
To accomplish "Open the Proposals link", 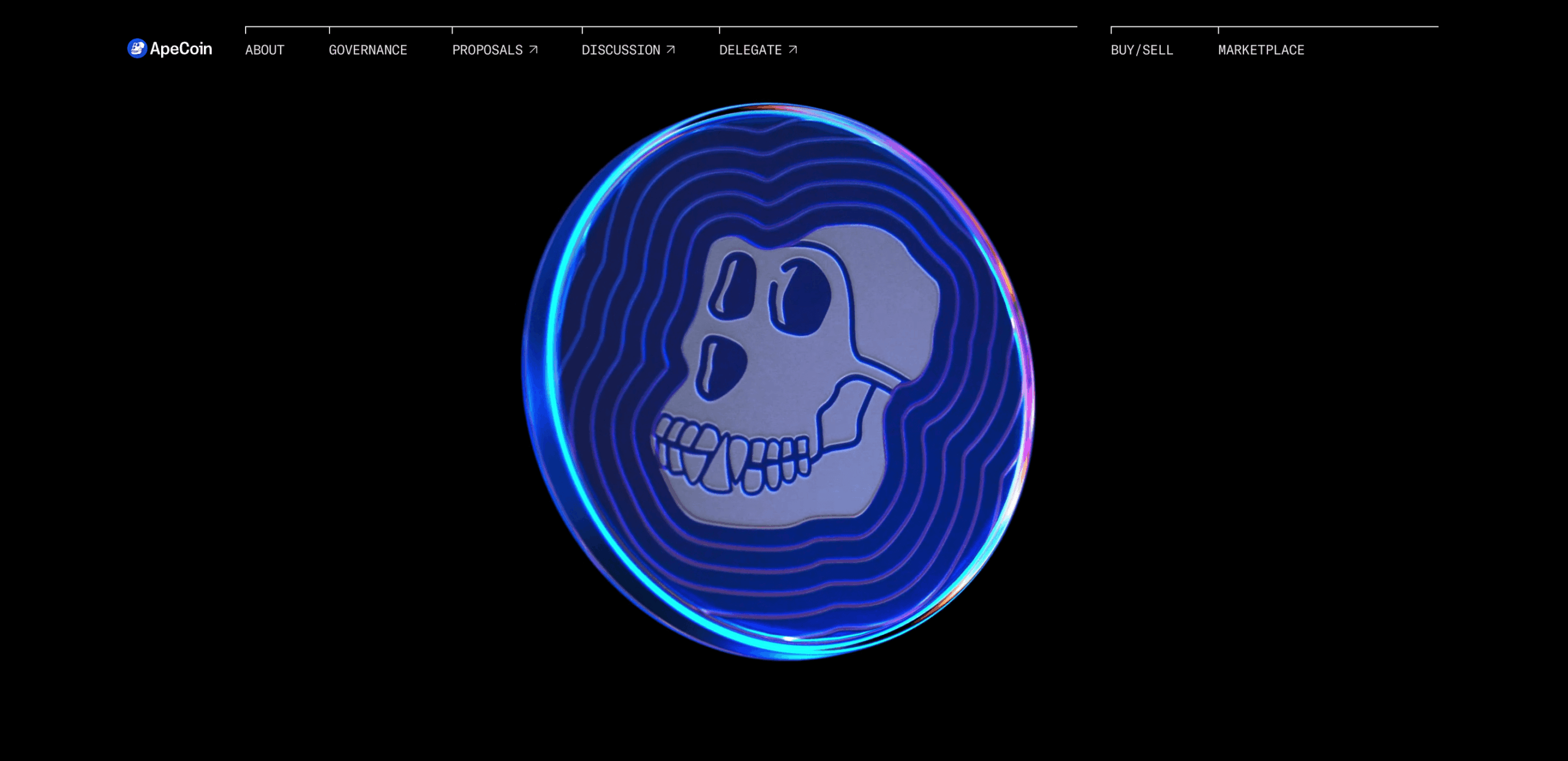I will coord(488,50).
